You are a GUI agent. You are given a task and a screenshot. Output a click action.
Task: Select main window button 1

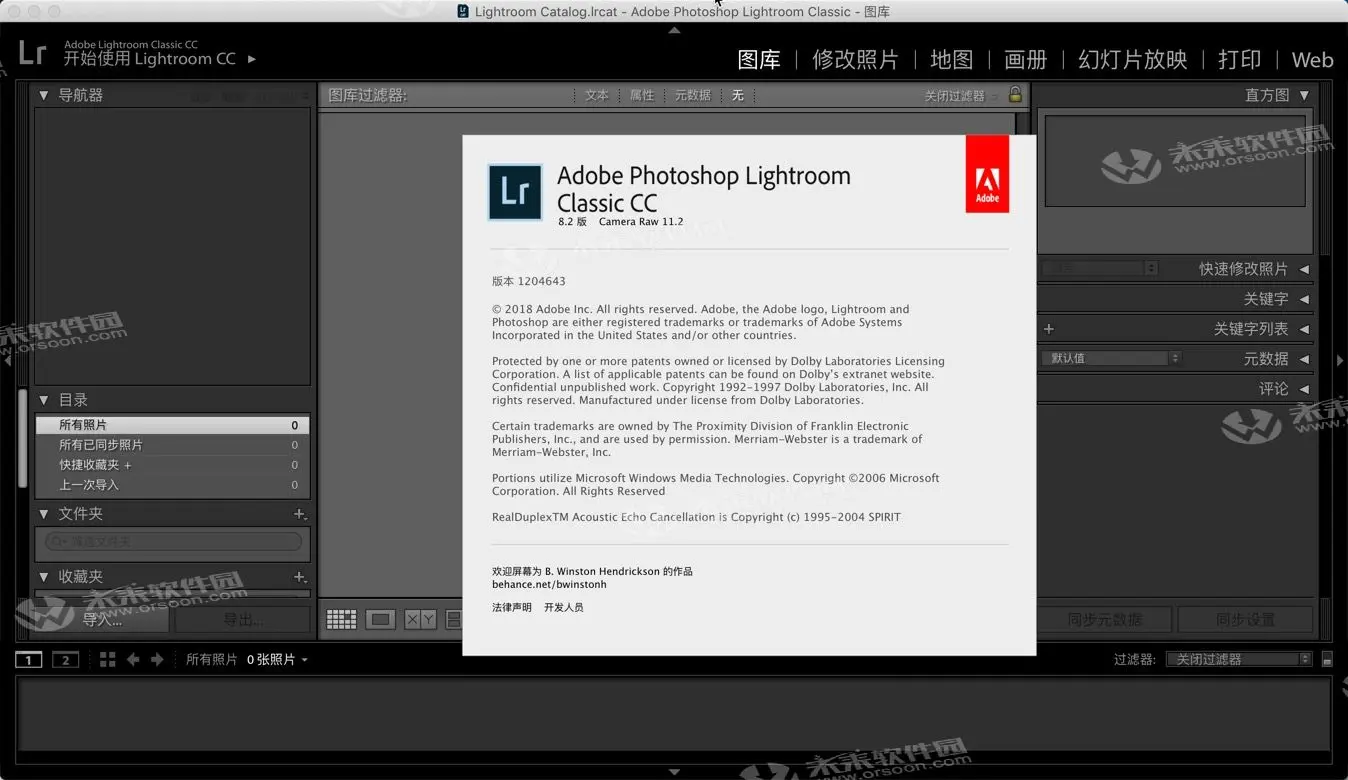click(29, 659)
